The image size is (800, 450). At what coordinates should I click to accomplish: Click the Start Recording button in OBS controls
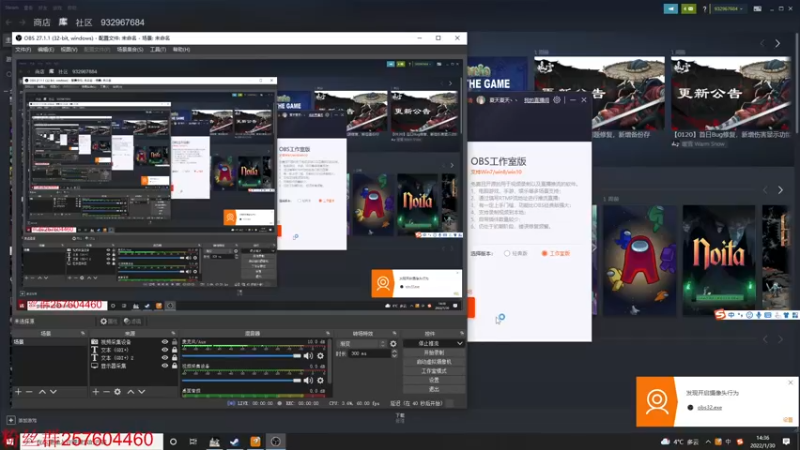coord(434,353)
